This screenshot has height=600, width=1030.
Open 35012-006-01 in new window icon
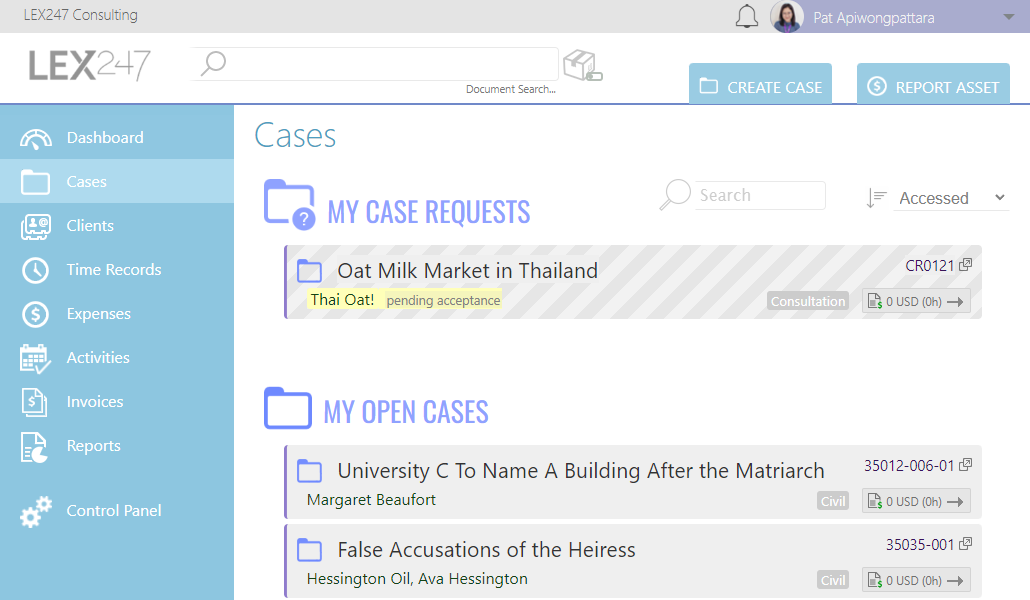965,465
